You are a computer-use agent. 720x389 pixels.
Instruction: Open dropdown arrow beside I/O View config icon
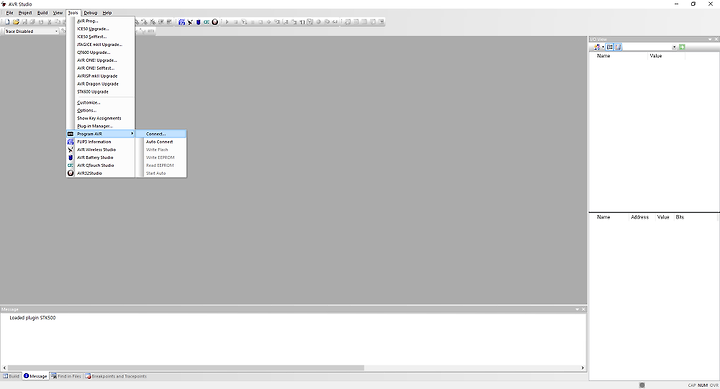[x=603, y=47]
